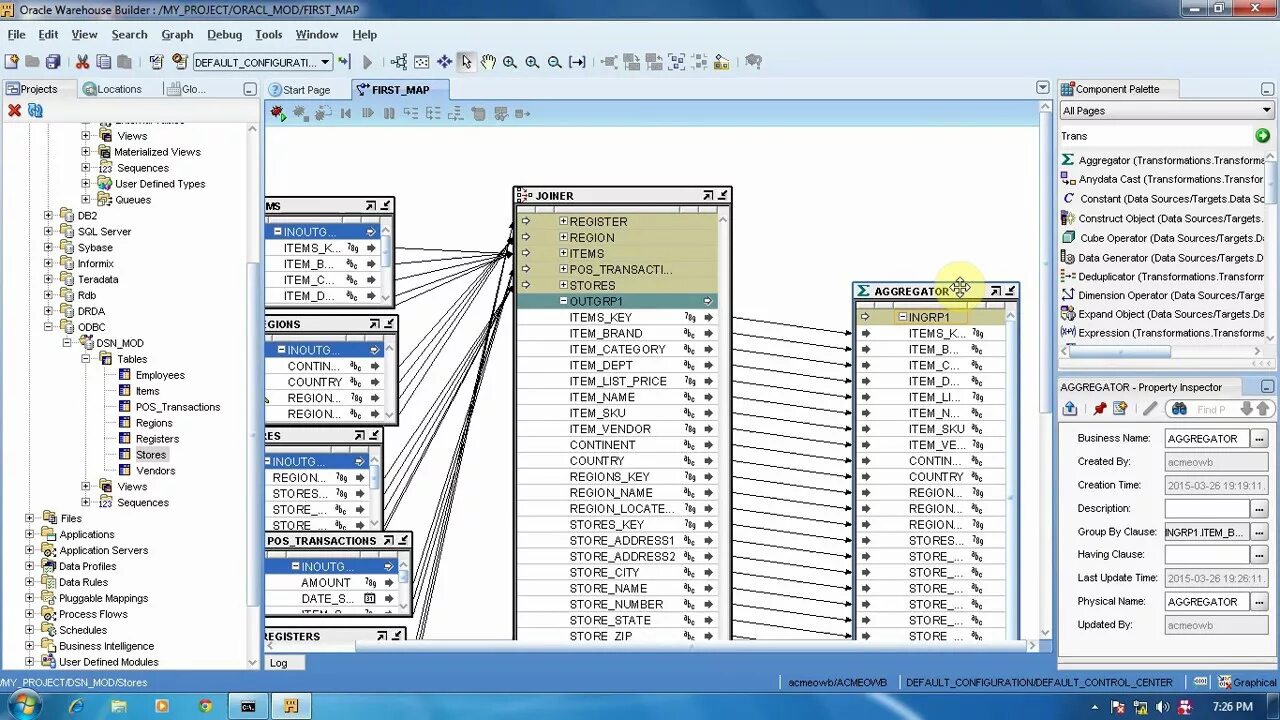Cut selection with the scissors icon
Screen dimensions: 1280x720
pyautogui.click(x=82, y=62)
